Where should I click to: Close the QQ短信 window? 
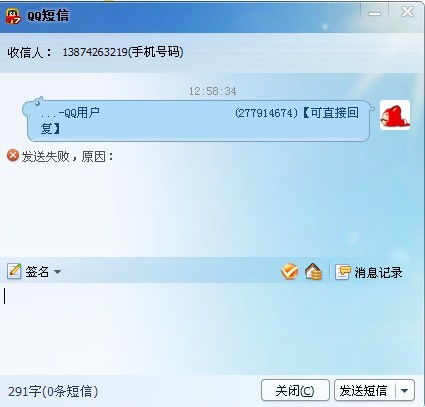(407, 12)
